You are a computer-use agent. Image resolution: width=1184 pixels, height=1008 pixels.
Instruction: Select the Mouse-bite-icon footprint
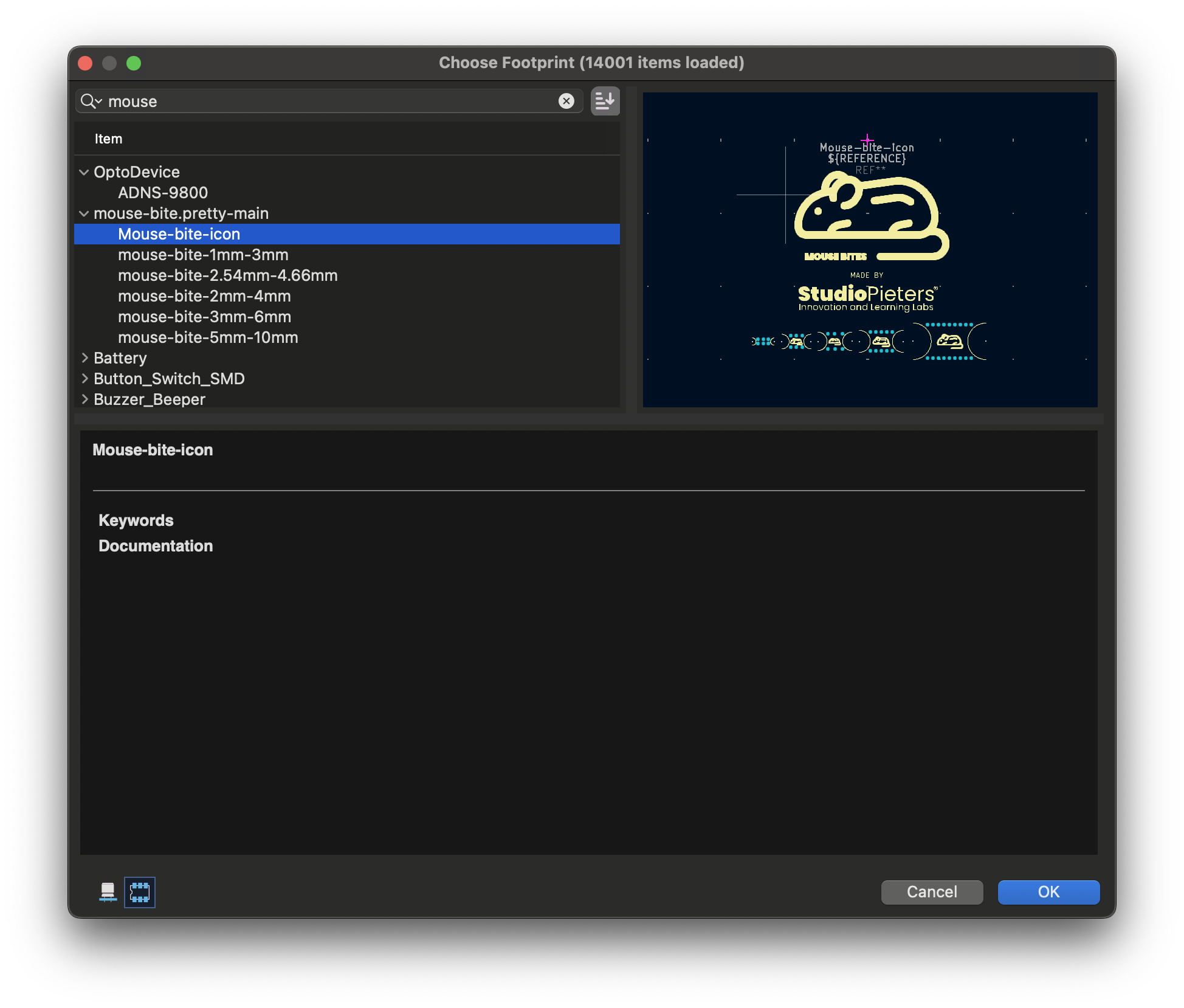point(346,234)
